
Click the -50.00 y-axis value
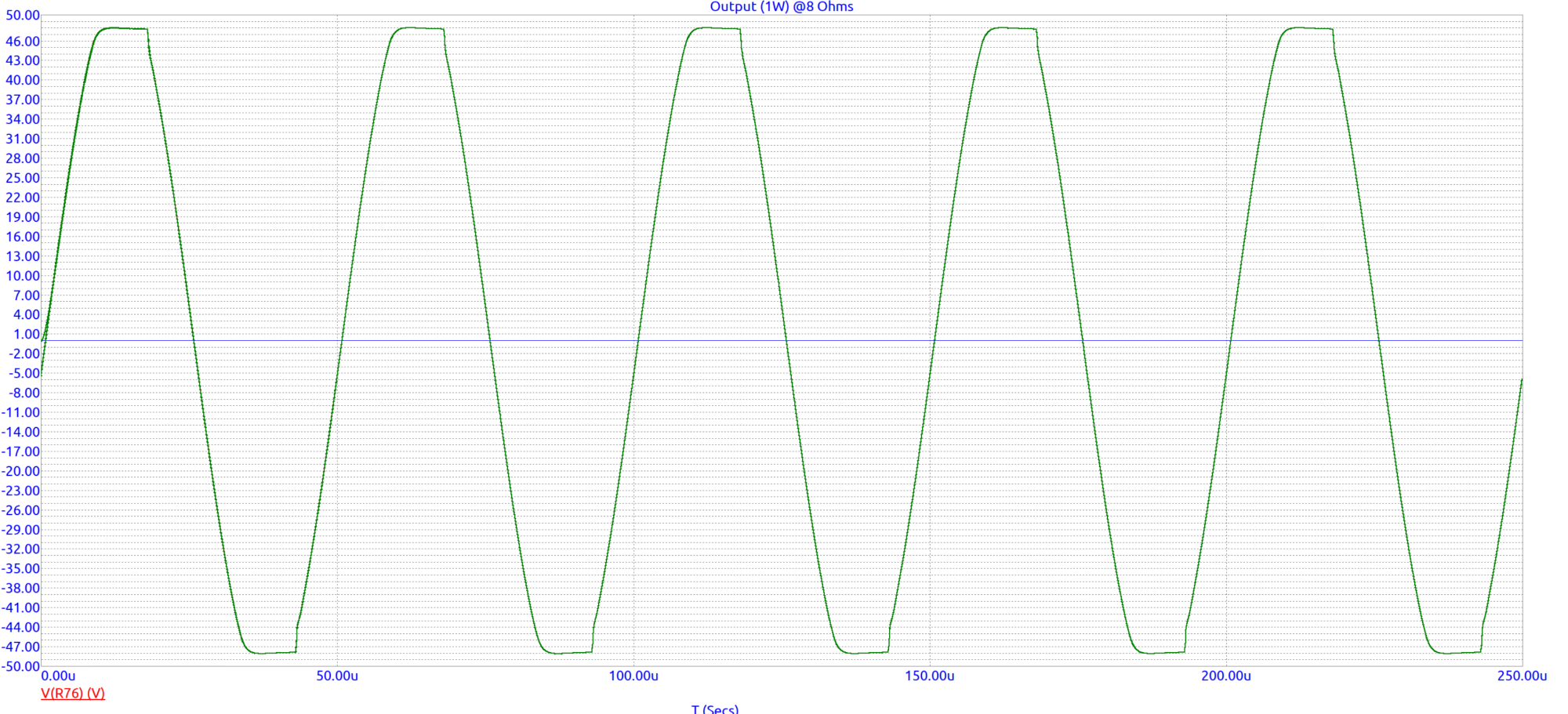click(x=20, y=666)
